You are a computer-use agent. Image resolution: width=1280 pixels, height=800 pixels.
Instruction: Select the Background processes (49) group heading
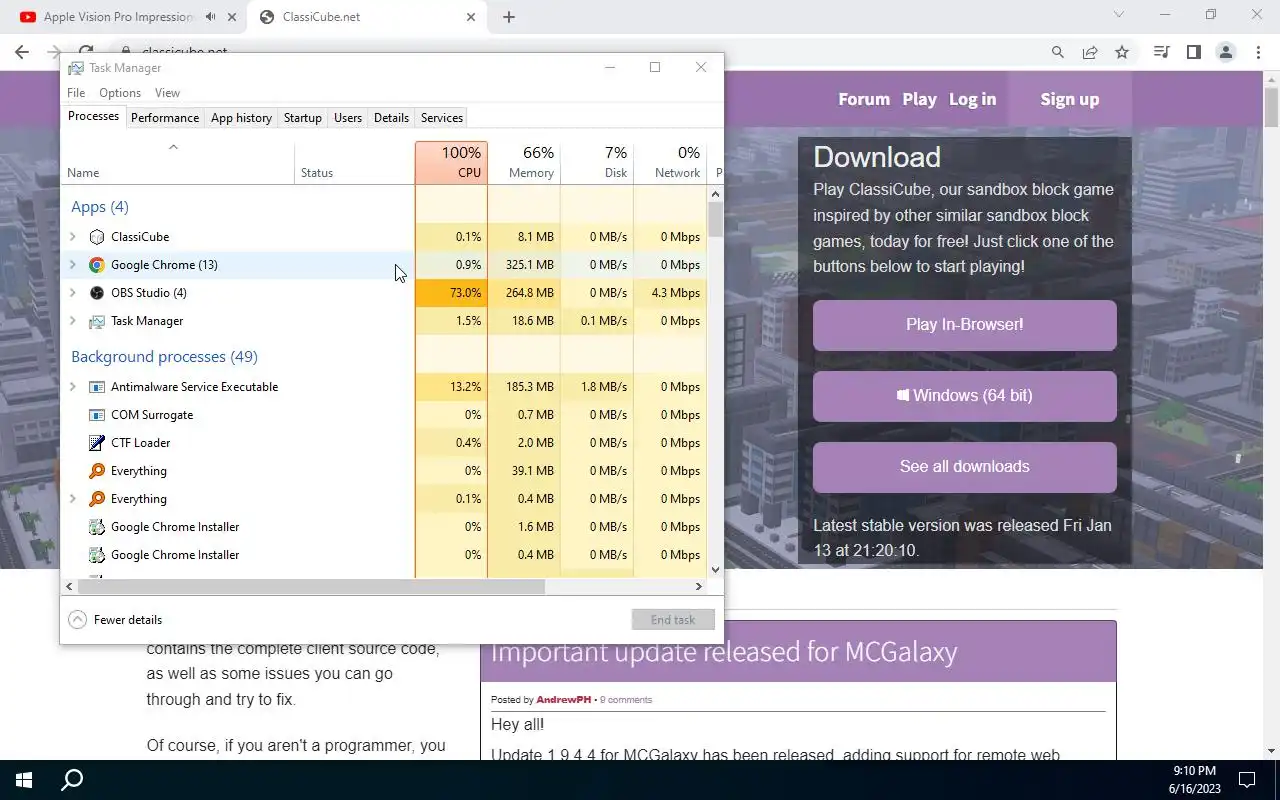tap(164, 357)
